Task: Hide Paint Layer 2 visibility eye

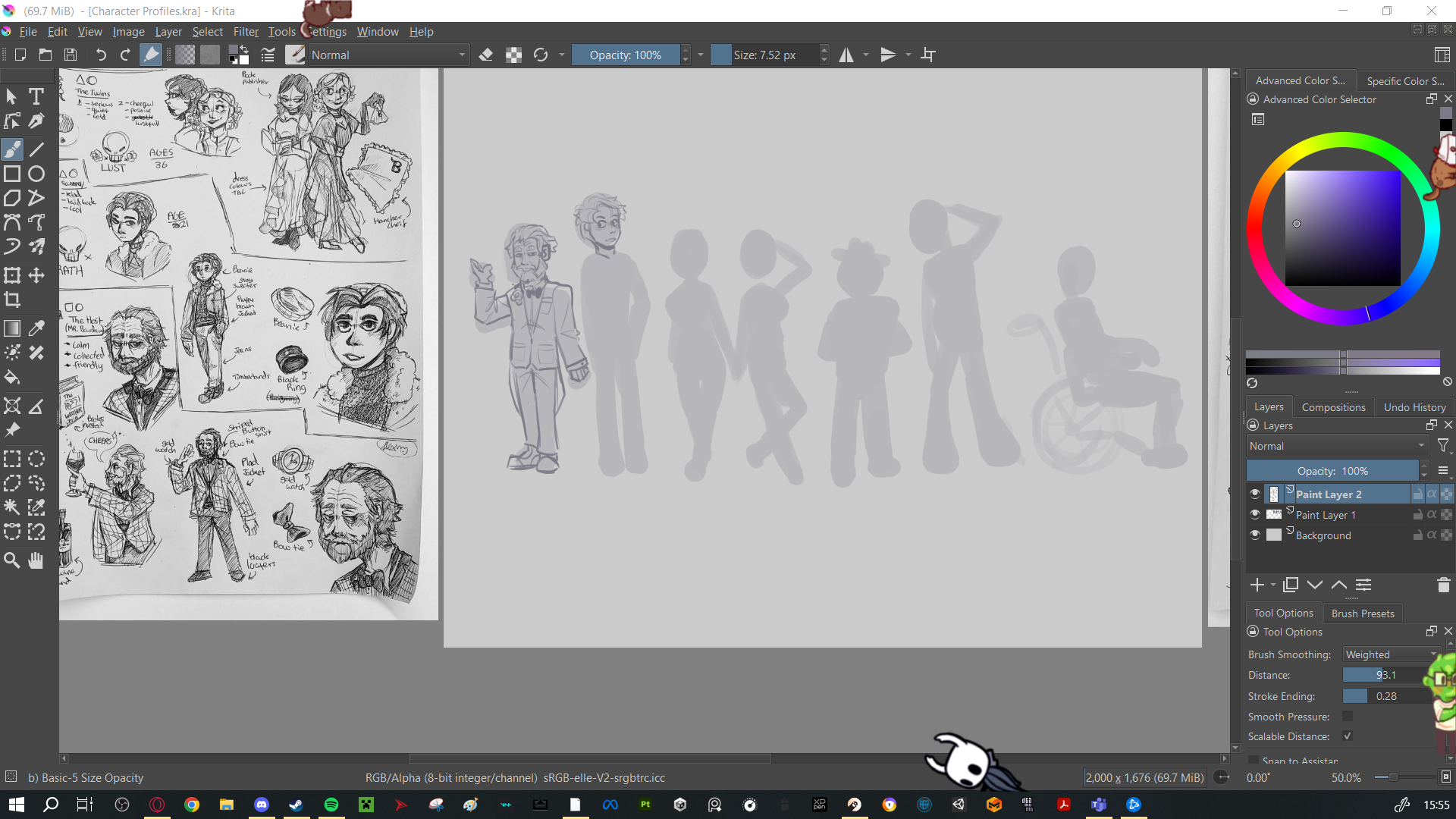Action: tap(1255, 494)
